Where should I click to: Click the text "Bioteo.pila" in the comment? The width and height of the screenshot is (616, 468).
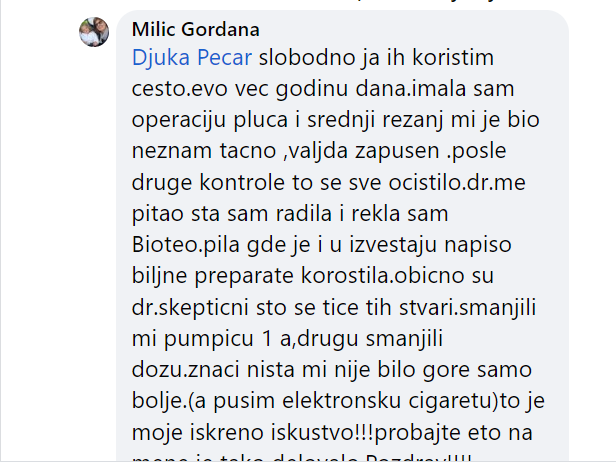[183, 247]
